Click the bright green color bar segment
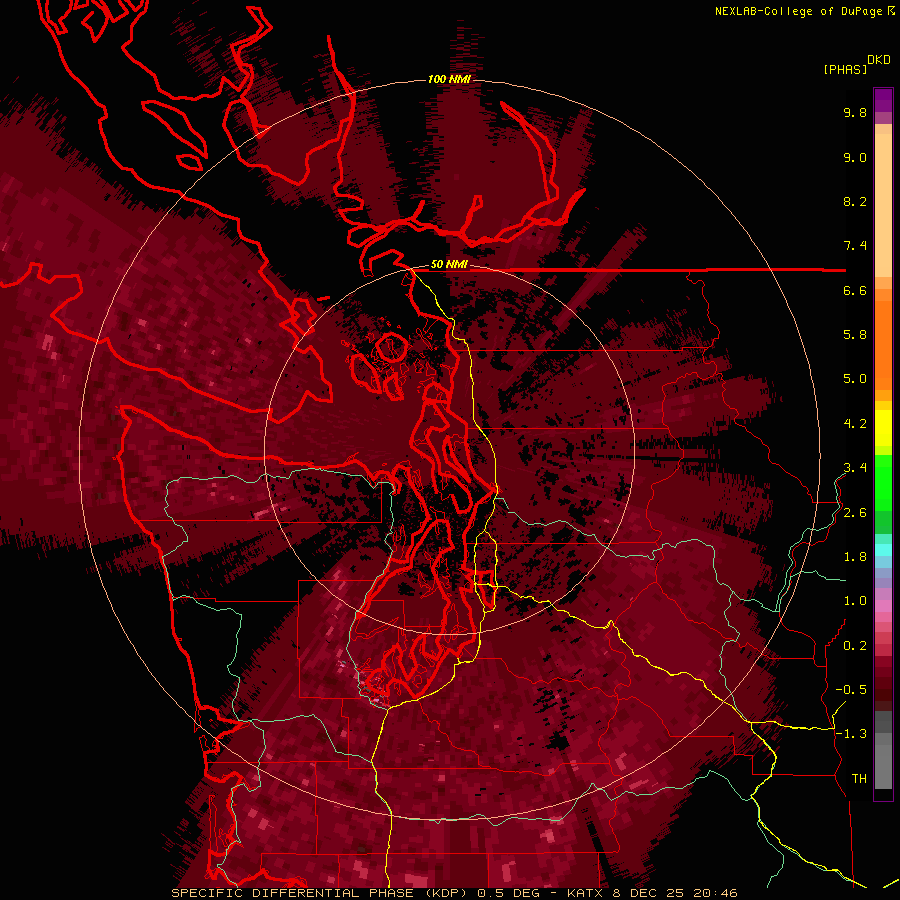This screenshot has height=900, width=900. click(883, 482)
